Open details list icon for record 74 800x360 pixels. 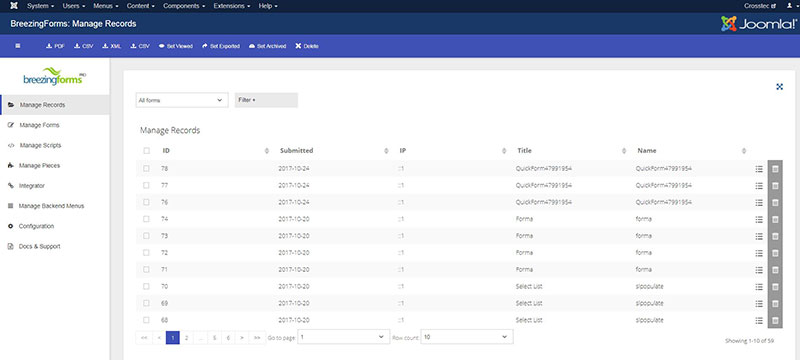759,219
